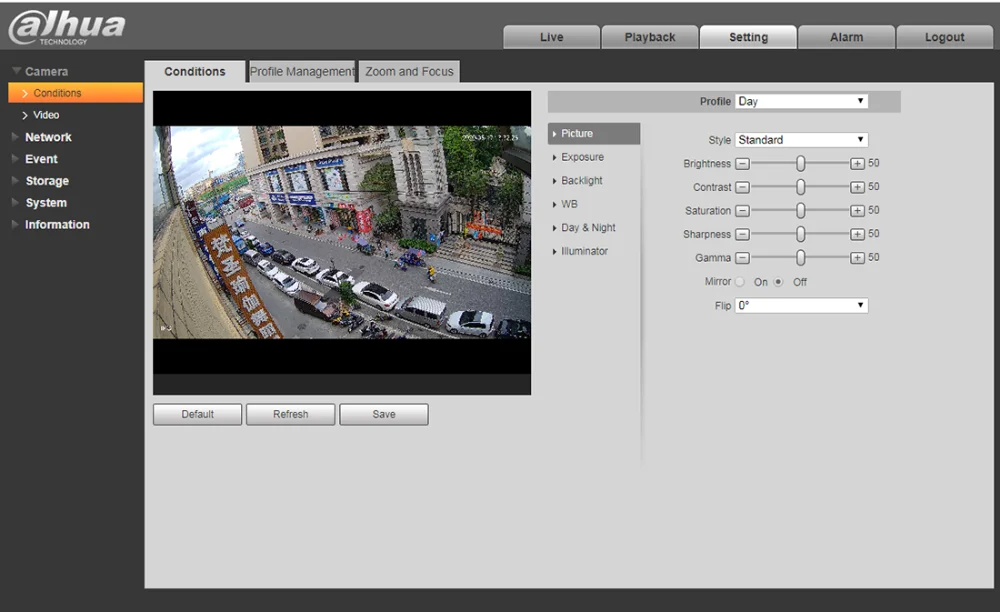
Task: Click the Saturation plus icon
Action: point(857,211)
